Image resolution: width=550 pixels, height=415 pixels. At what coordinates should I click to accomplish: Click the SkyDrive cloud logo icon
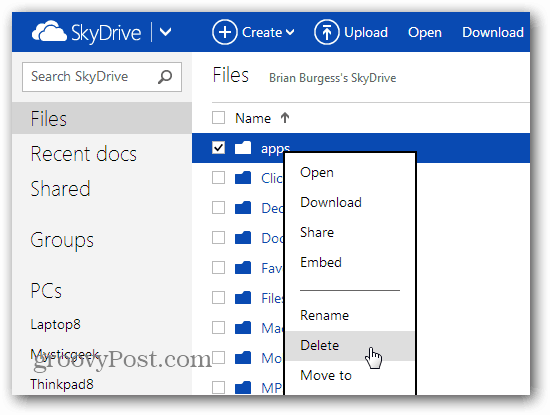[x=49, y=32]
